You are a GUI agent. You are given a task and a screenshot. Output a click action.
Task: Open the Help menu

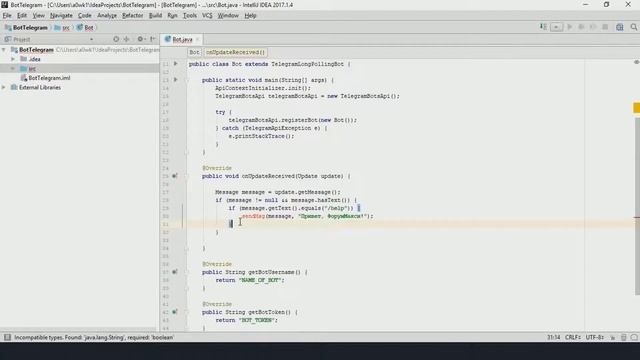pyautogui.click(x=250, y=16)
